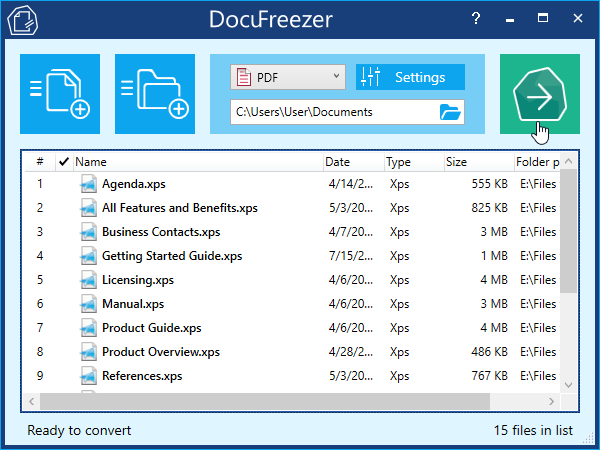Click the 4/14/2... date cell
This screenshot has height=450, width=600.
point(351,184)
